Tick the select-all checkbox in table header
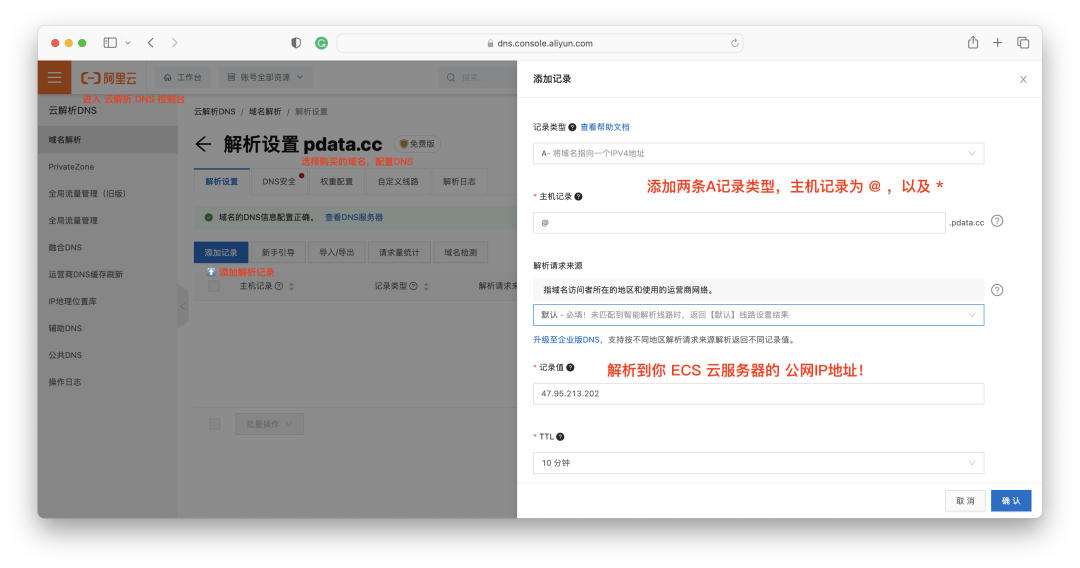This screenshot has height=568, width=1080. pyautogui.click(x=214, y=286)
